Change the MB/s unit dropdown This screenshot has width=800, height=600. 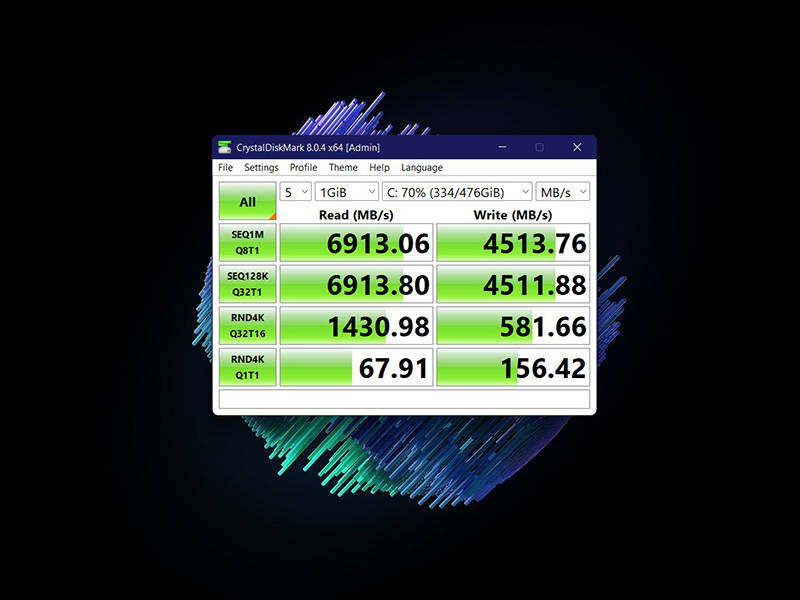(562, 192)
